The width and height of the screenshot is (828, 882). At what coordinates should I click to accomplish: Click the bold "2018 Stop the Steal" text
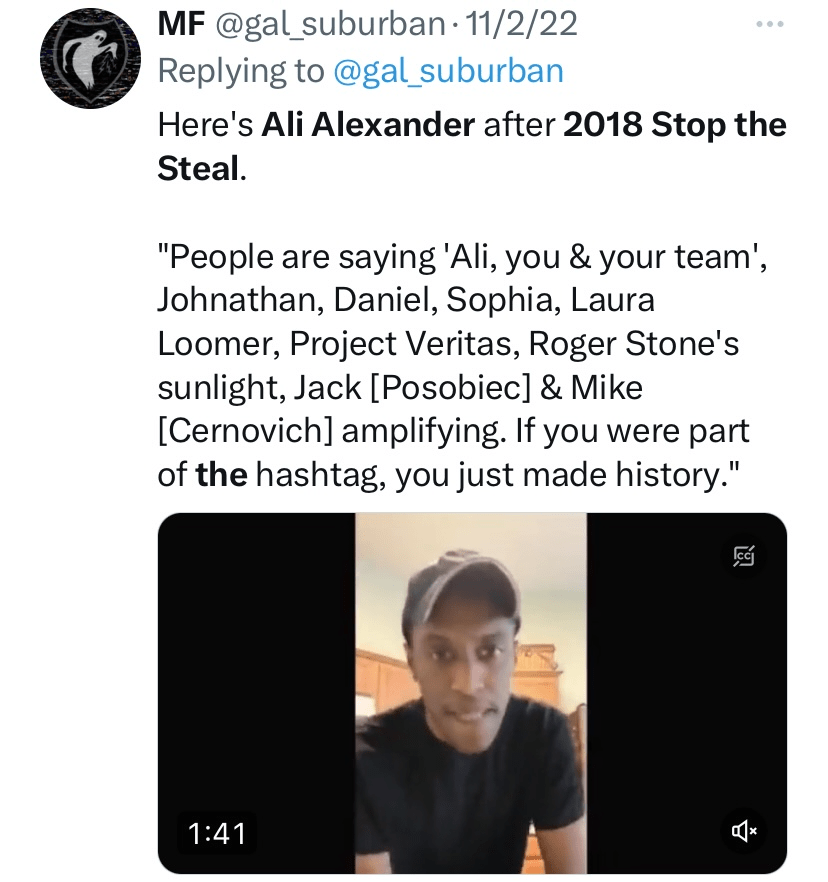674,126
